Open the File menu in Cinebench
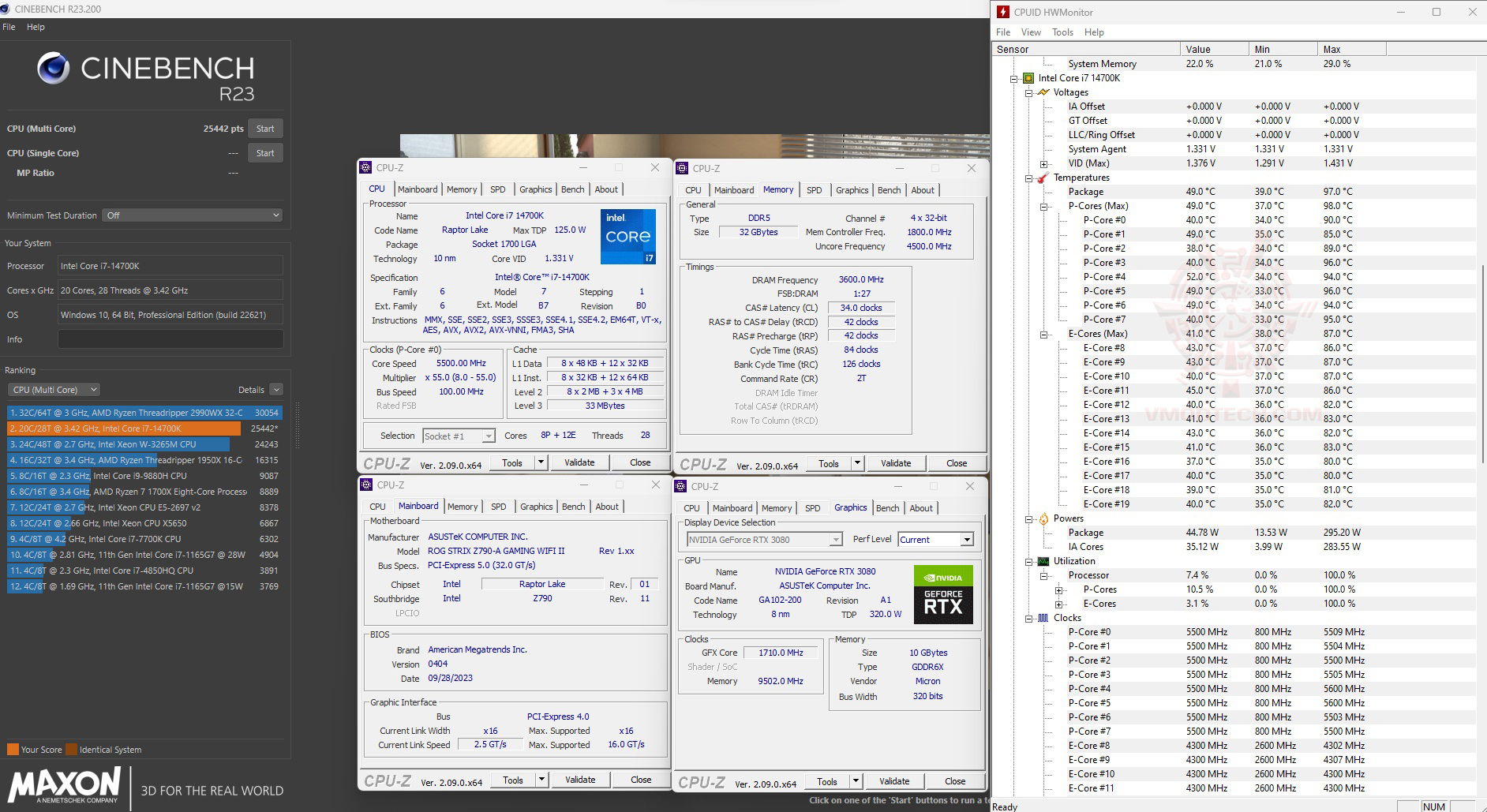1487x812 pixels. pos(9,27)
